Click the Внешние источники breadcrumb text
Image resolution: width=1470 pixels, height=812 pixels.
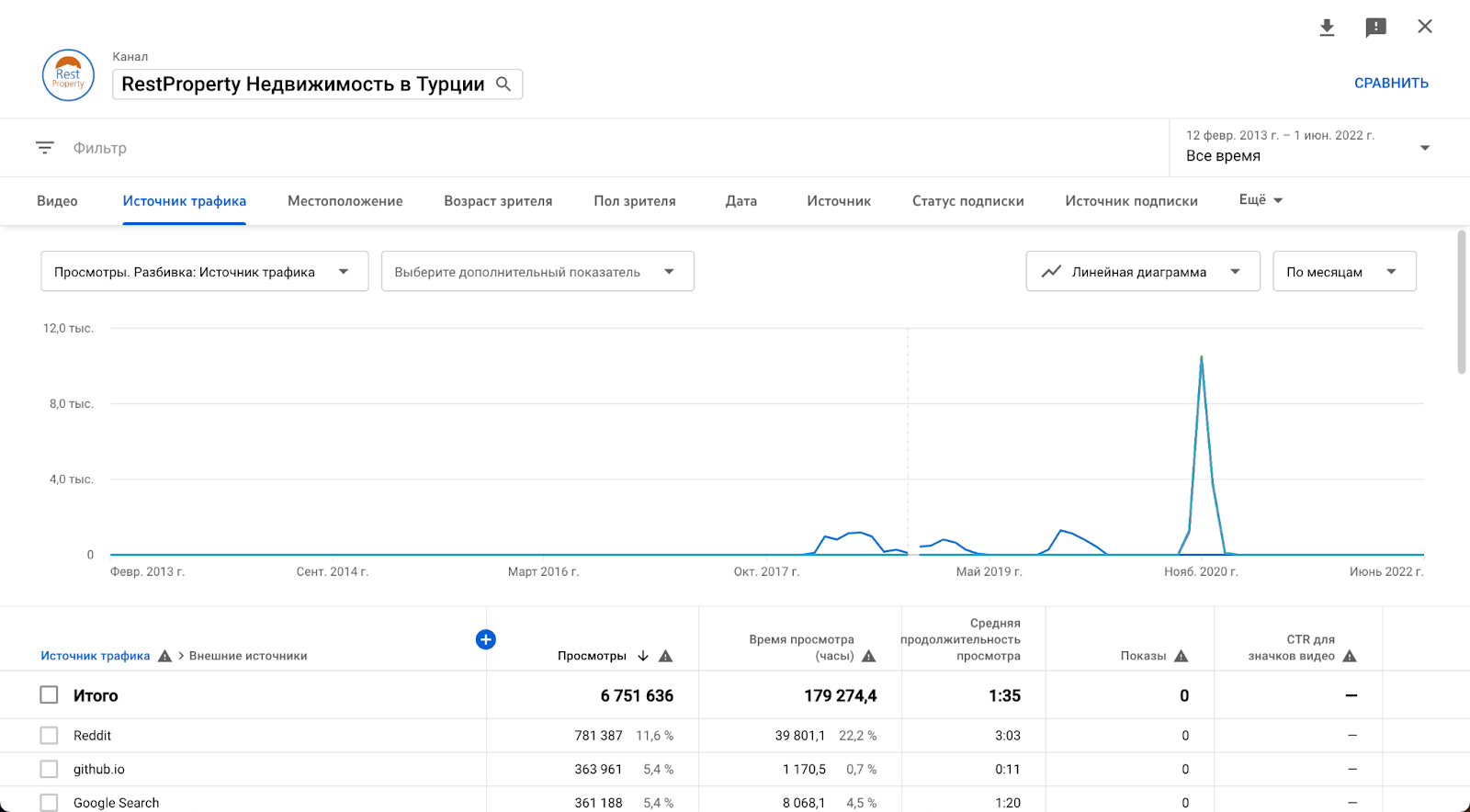click(248, 656)
